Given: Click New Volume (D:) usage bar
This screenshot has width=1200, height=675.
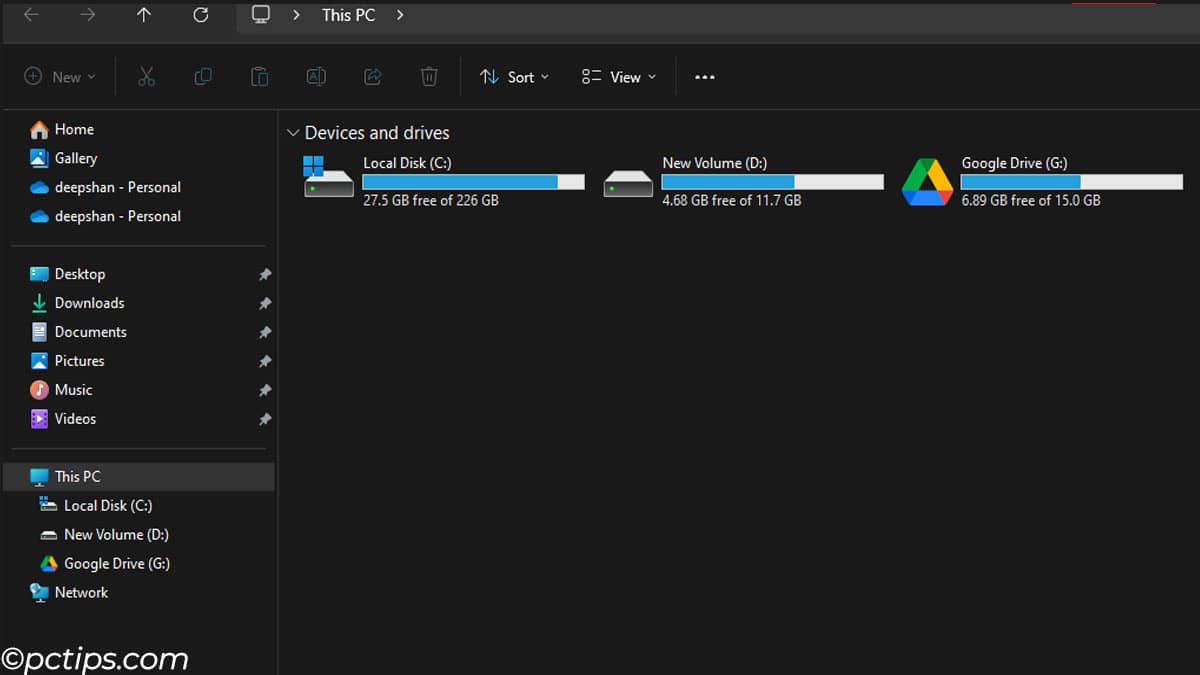Looking at the screenshot, I should (772, 182).
